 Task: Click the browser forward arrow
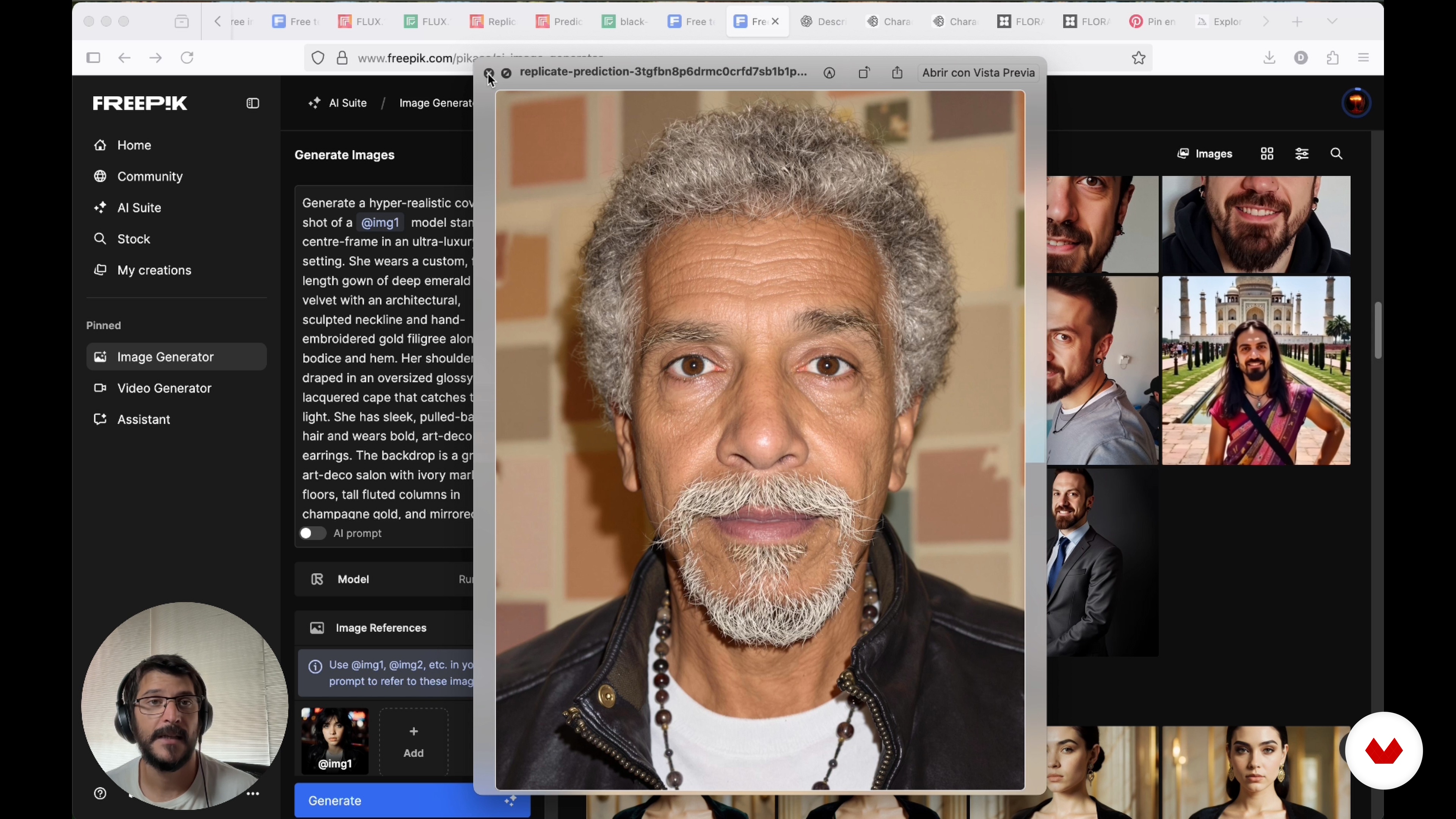(x=155, y=58)
